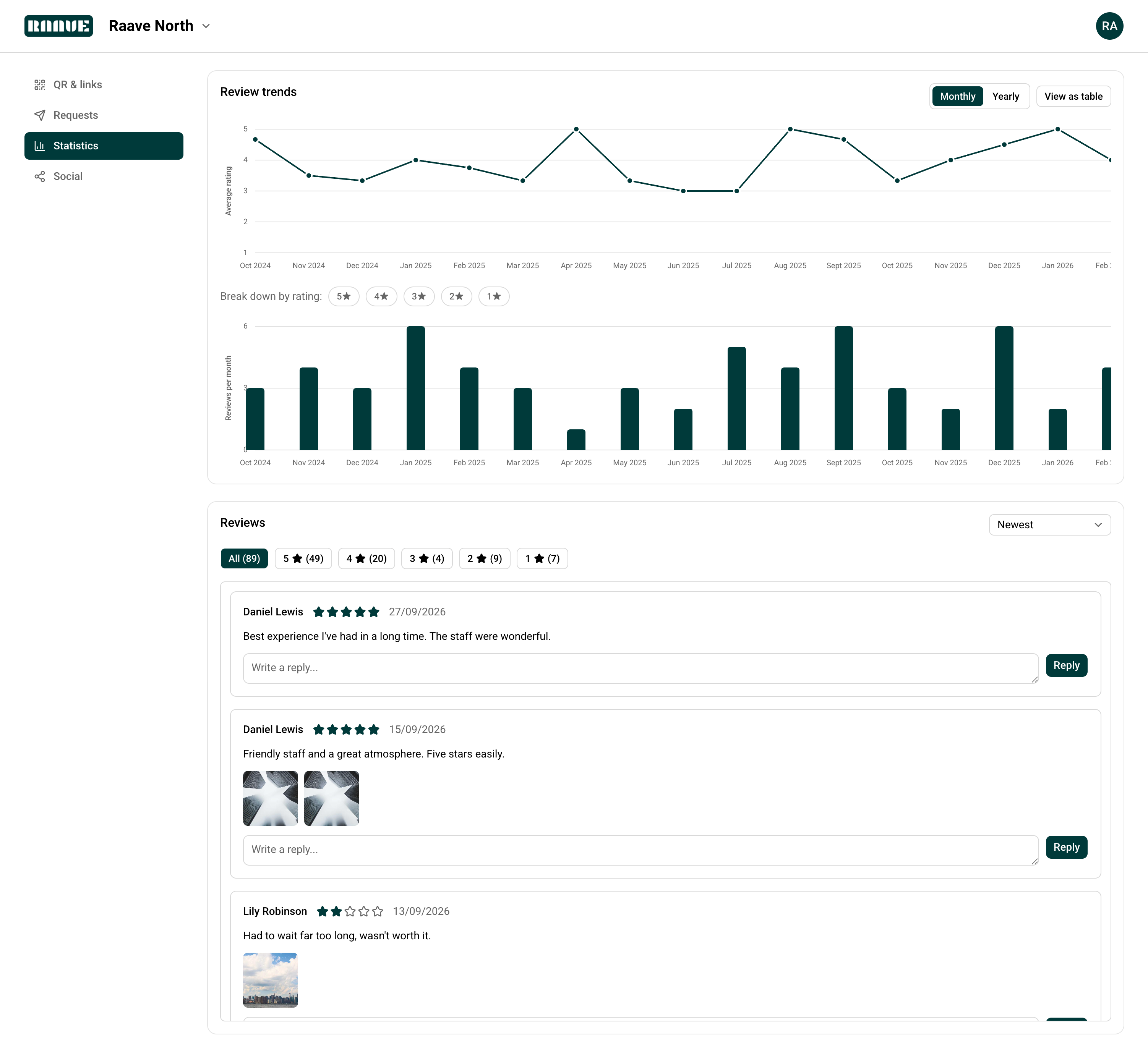
Task: Click the Jul 2025 line chart point
Action: tap(737, 191)
